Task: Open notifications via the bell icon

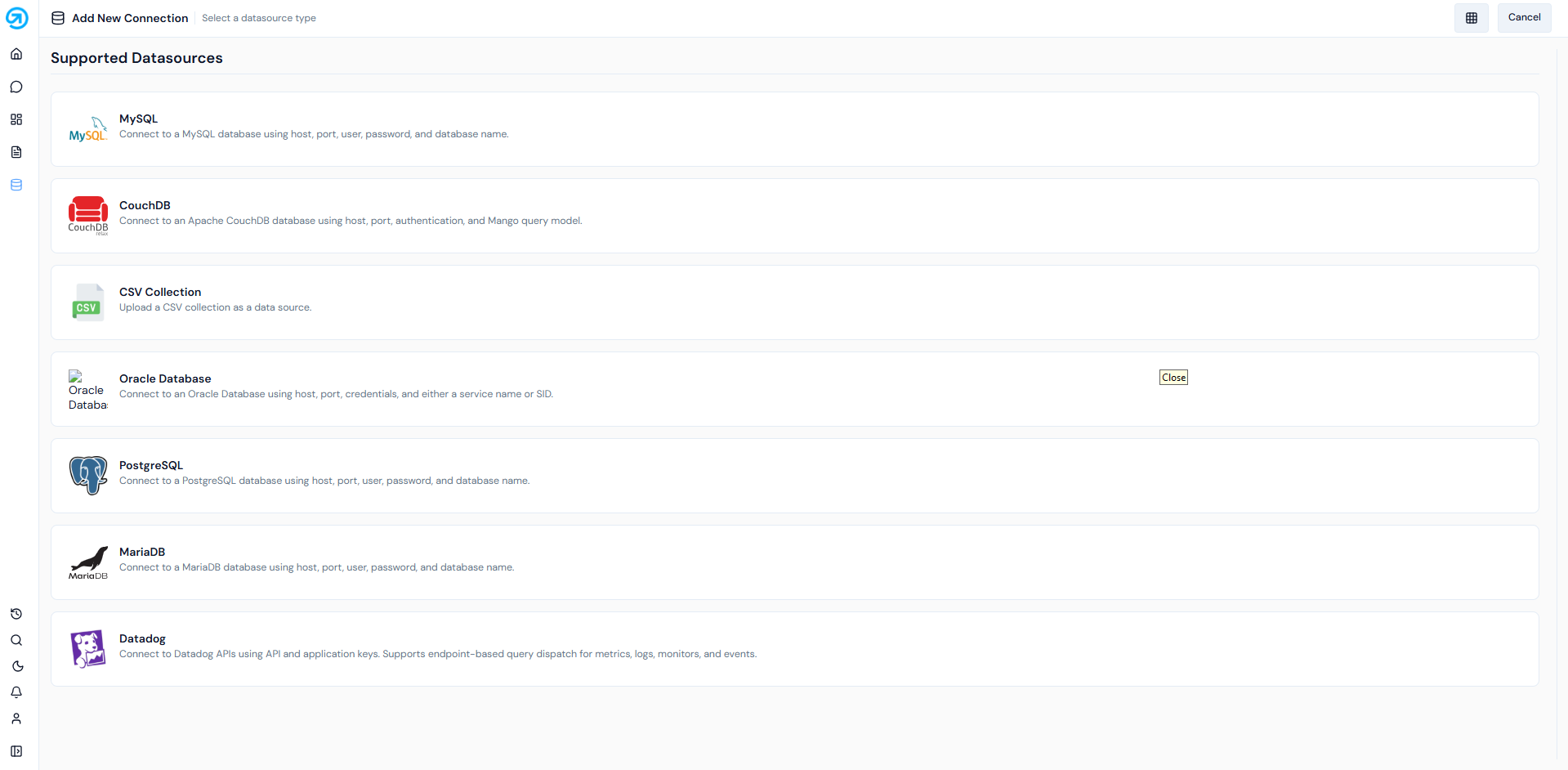Action: [x=16, y=692]
